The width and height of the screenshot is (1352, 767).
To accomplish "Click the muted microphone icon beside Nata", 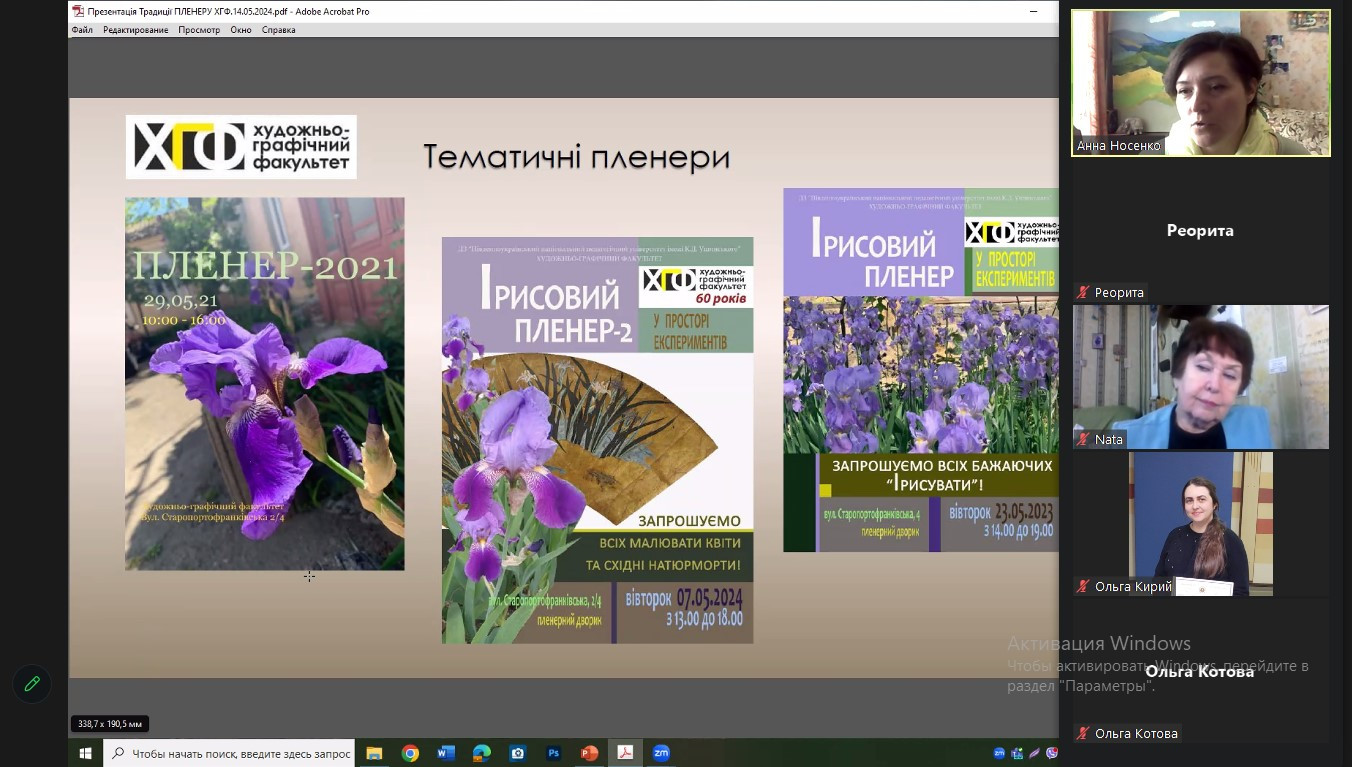I will tap(1082, 440).
